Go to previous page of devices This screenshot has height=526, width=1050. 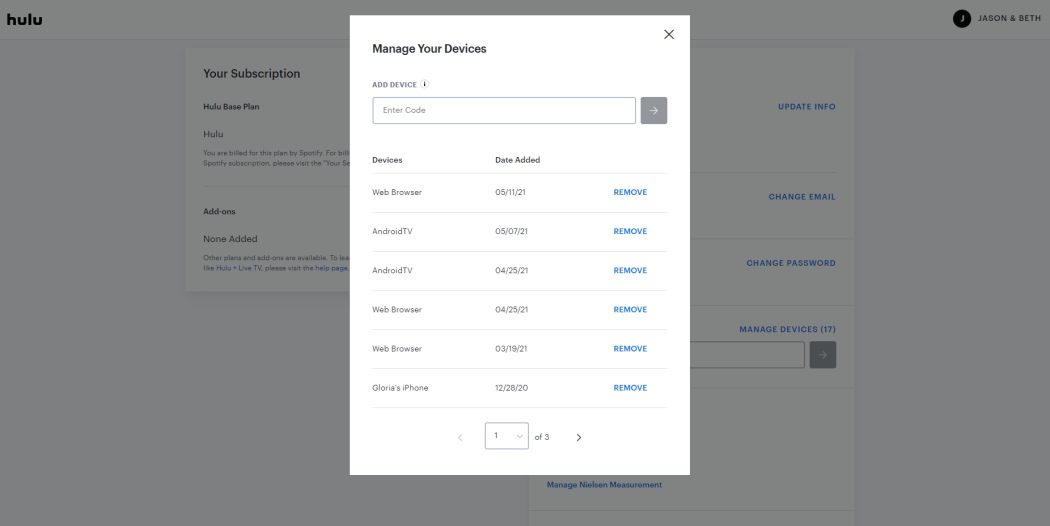click(x=460, y=437)
